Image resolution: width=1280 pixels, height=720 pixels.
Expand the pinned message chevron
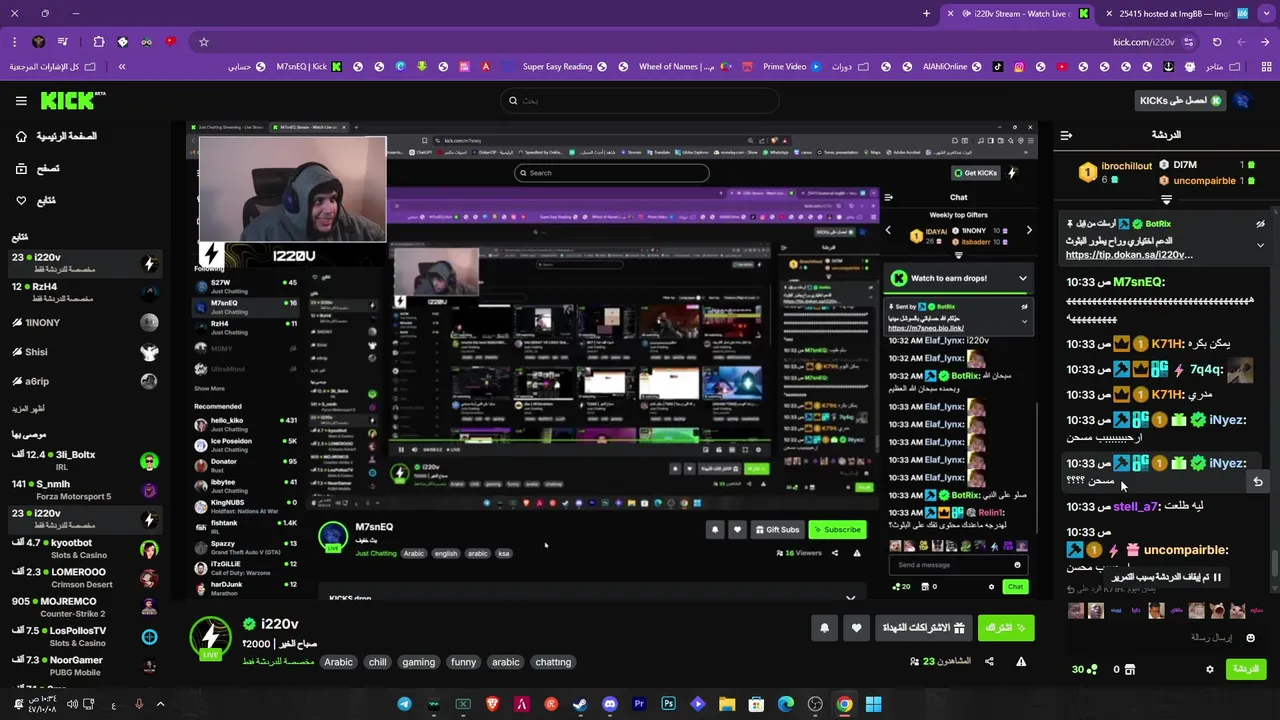coord(1260,245)
